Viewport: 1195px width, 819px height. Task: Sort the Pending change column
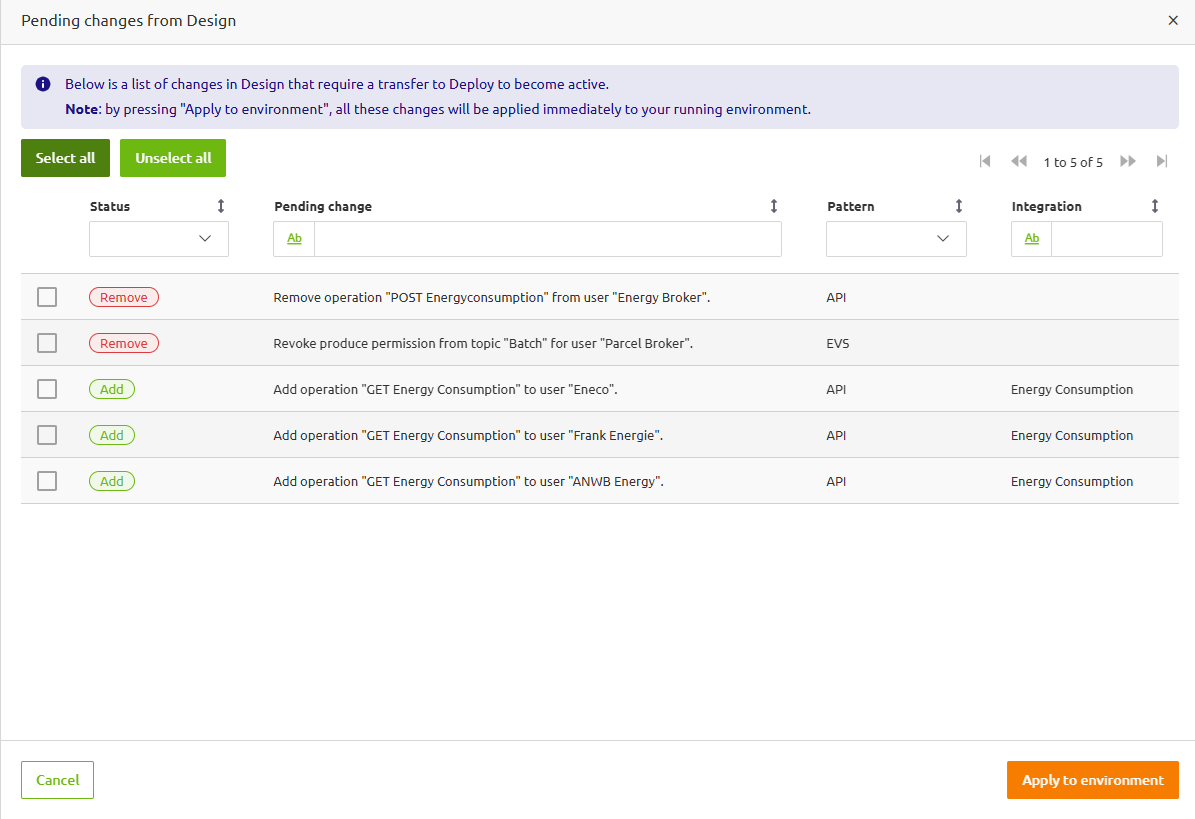tap(773, 206)
